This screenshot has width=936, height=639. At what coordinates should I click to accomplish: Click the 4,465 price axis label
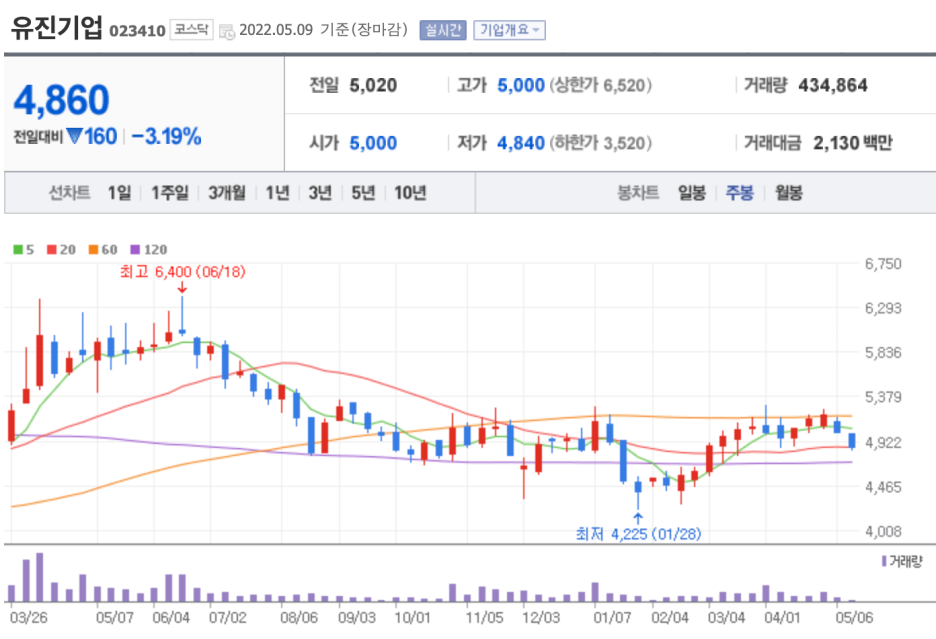[x=883, y=487]
